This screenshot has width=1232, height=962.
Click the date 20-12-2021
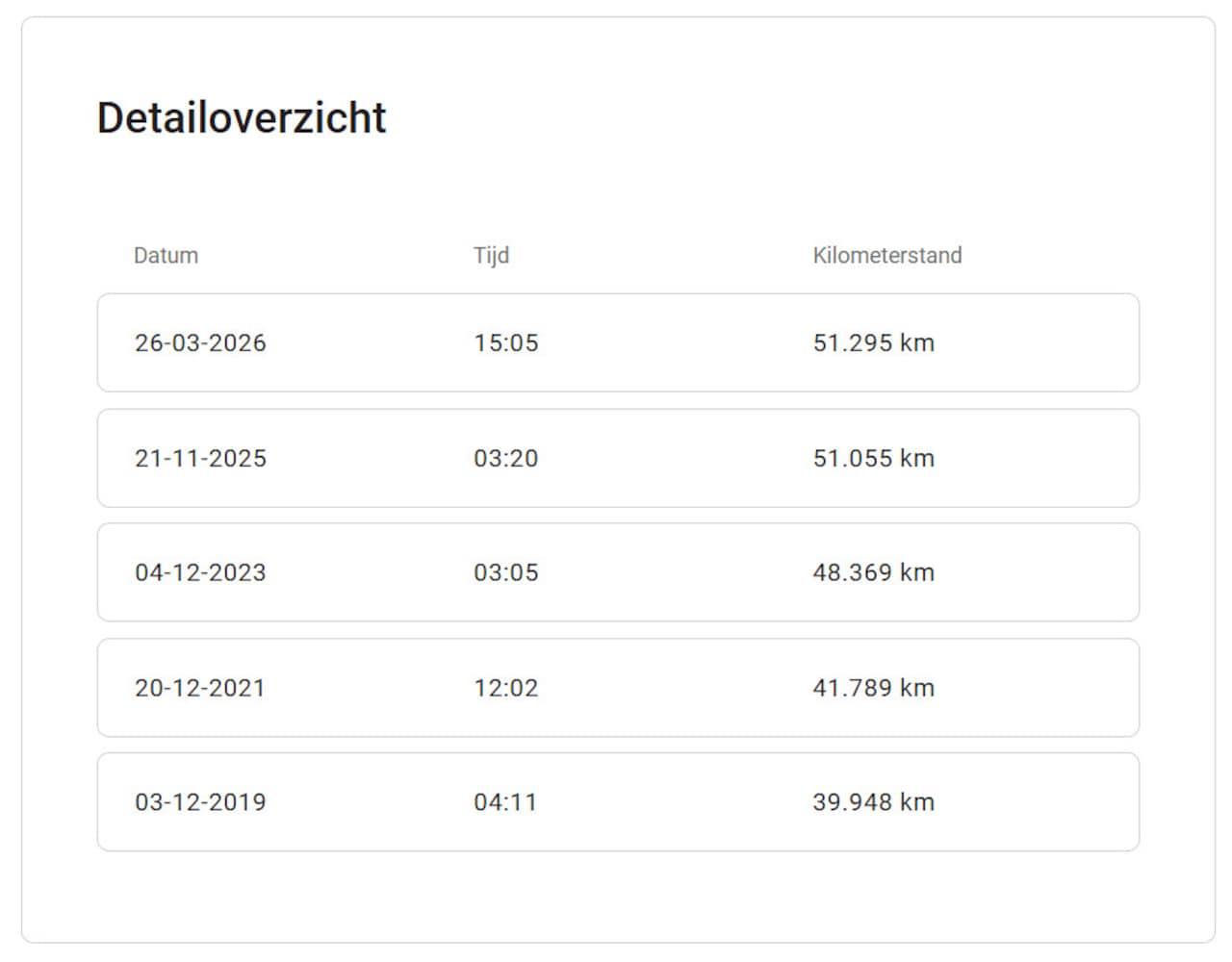pos(199,689)
